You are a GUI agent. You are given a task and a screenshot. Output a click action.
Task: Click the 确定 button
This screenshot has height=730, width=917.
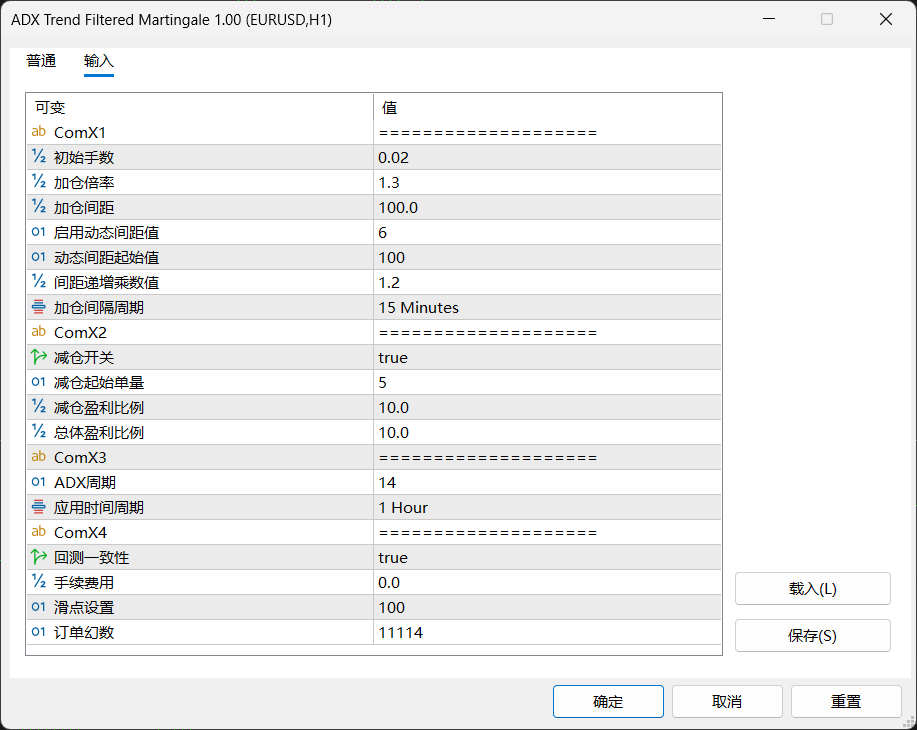click(608, 701)
